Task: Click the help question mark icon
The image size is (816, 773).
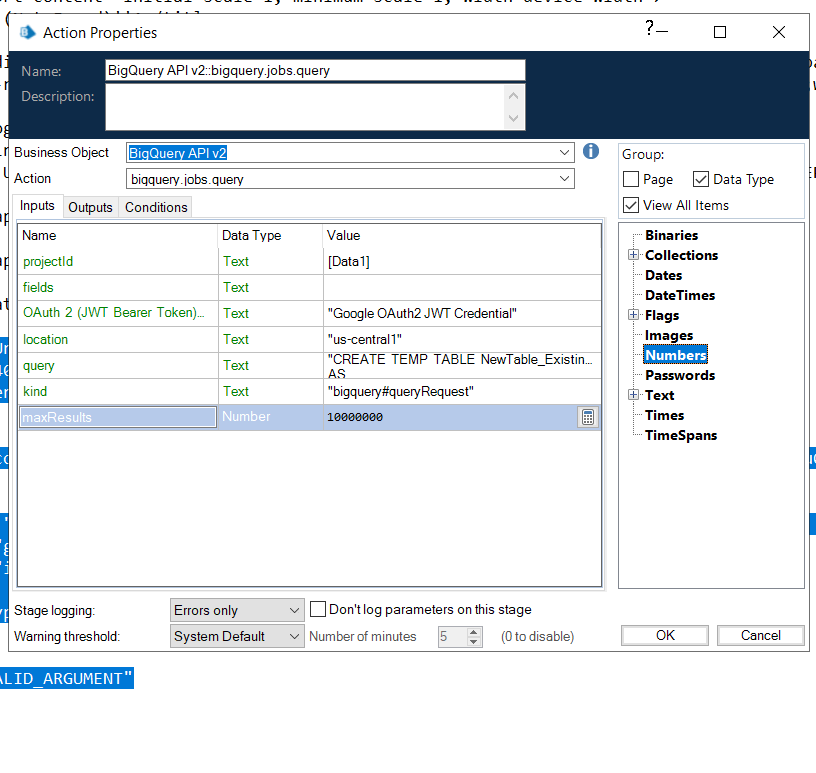Action: tap(650, 30)
